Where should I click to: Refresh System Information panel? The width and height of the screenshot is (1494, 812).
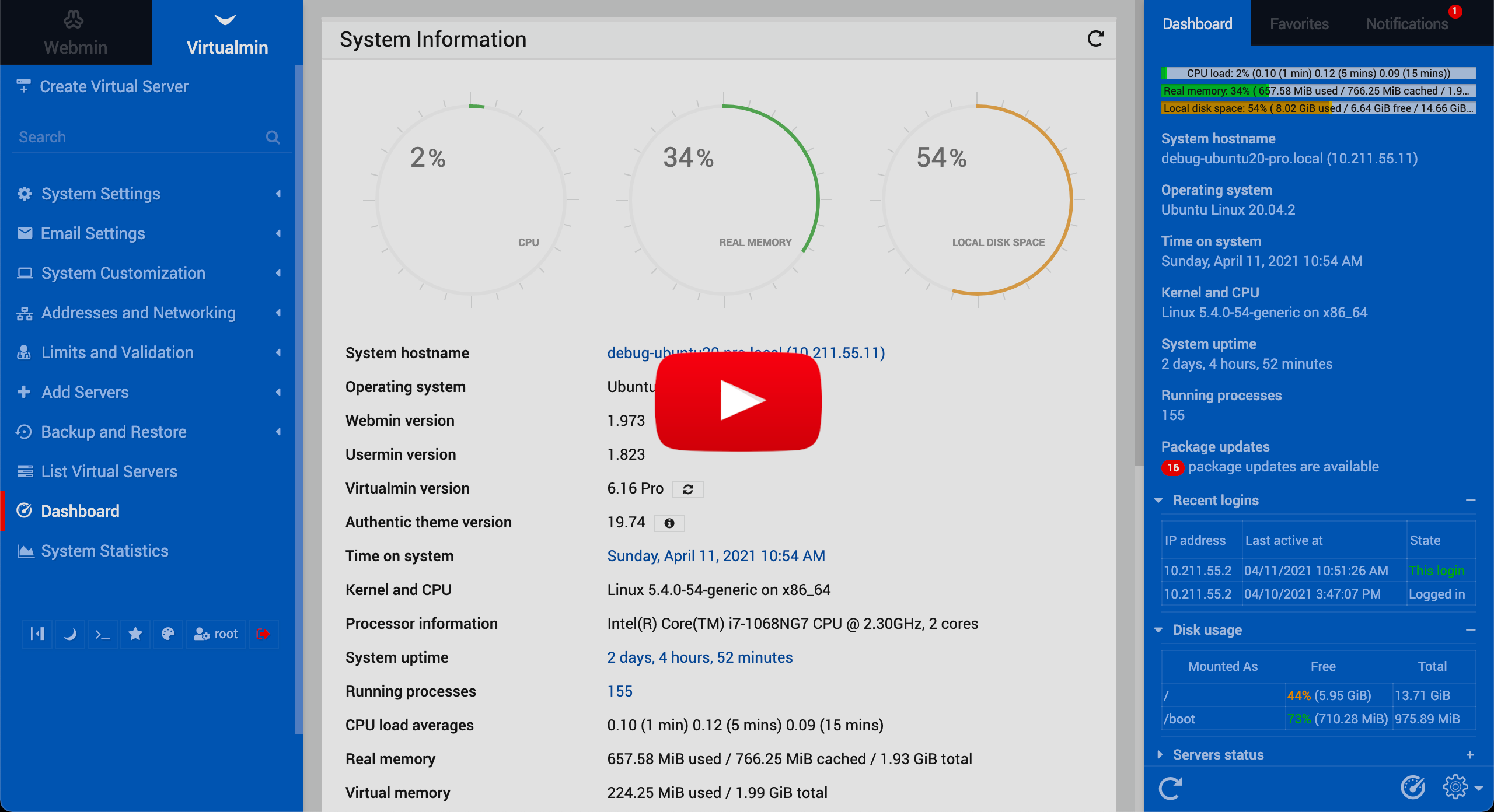pyautogui.click(x=1096, y=39)
